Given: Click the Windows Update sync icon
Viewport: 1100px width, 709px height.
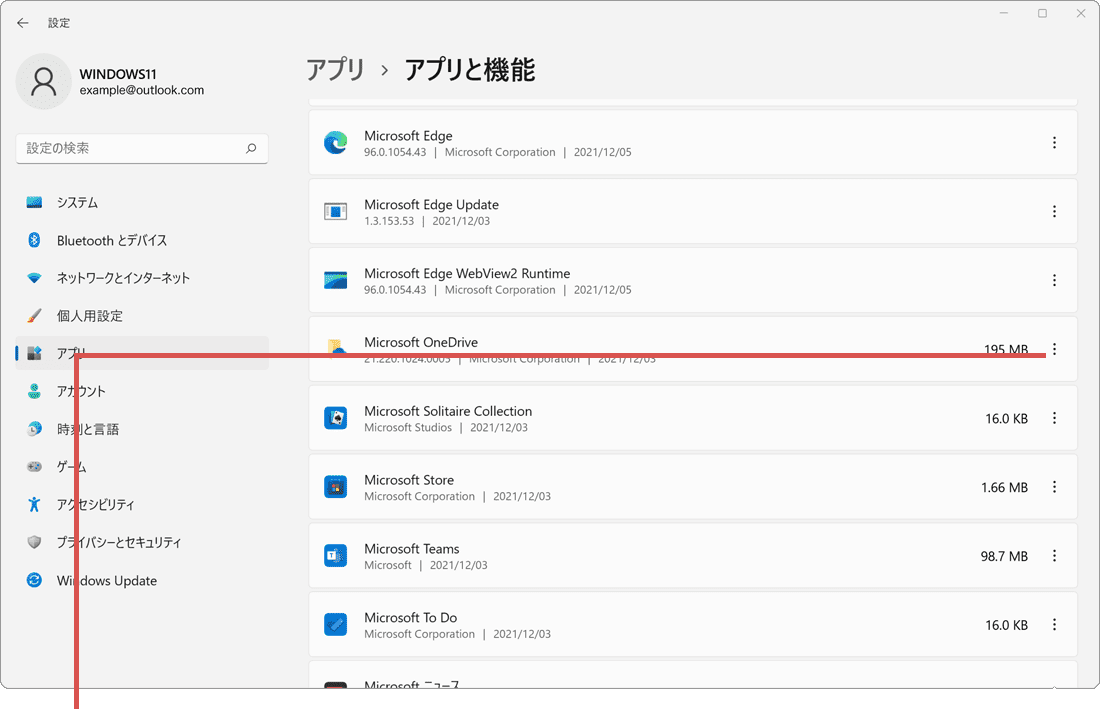Looking at the screenshot, I should pos(34,580).
